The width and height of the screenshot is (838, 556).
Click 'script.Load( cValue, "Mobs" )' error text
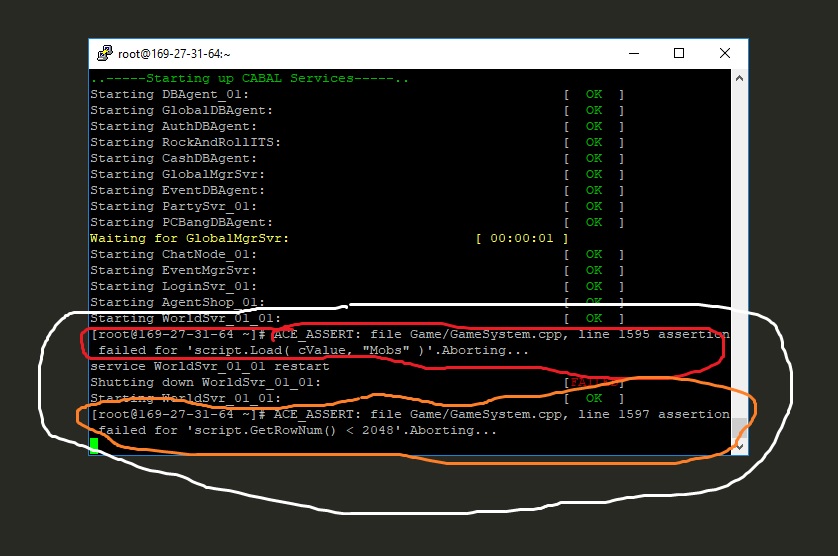point(309,351)
